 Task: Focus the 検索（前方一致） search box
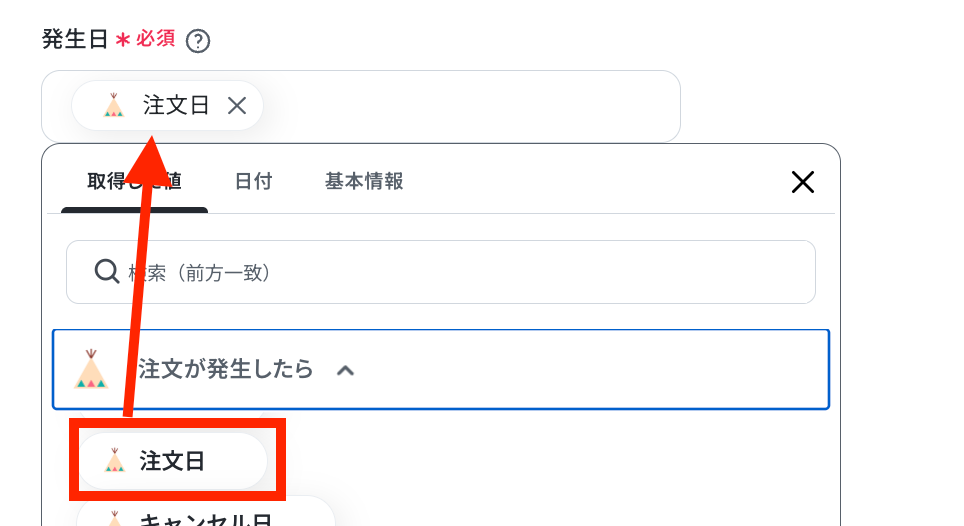pyautogui.click(x=441, y=272)
